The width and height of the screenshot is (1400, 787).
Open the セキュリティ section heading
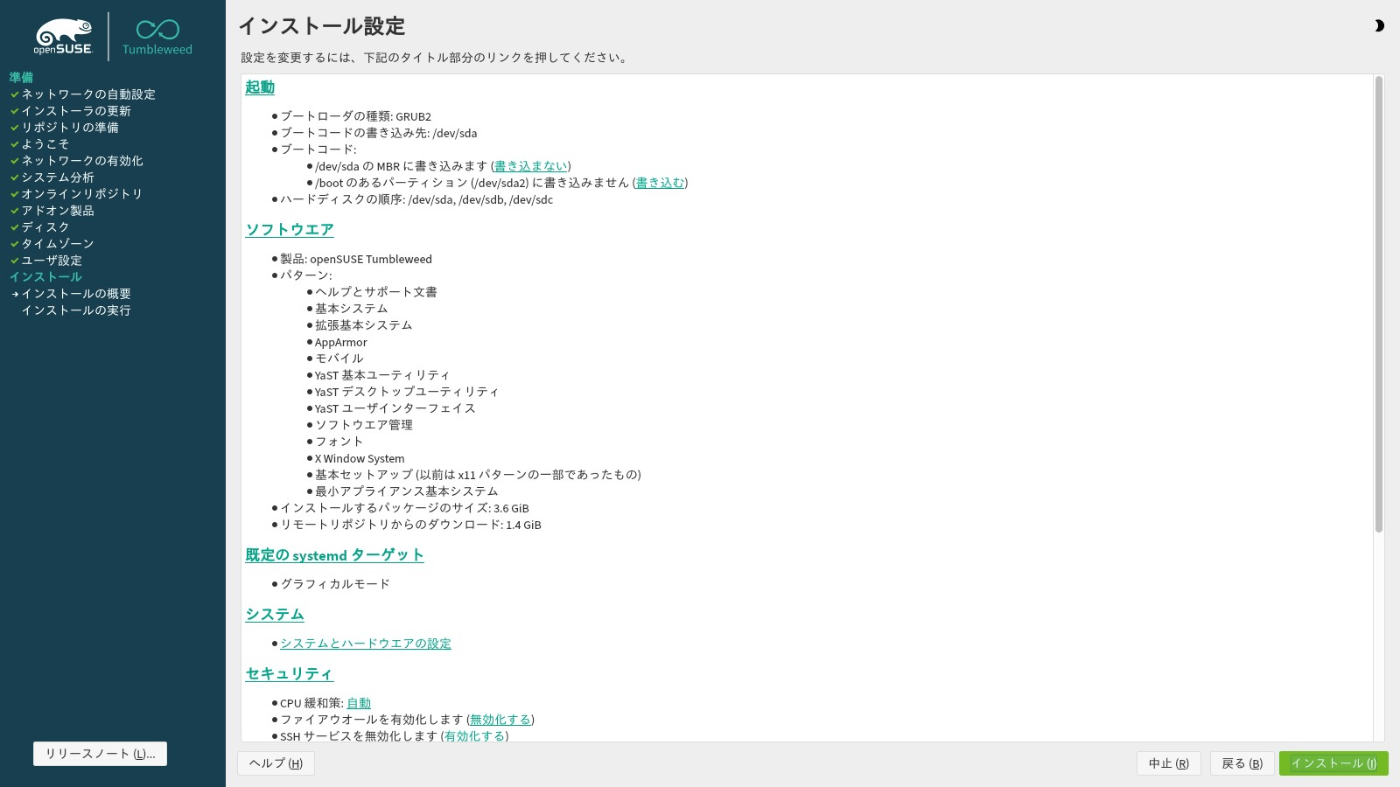290,673
